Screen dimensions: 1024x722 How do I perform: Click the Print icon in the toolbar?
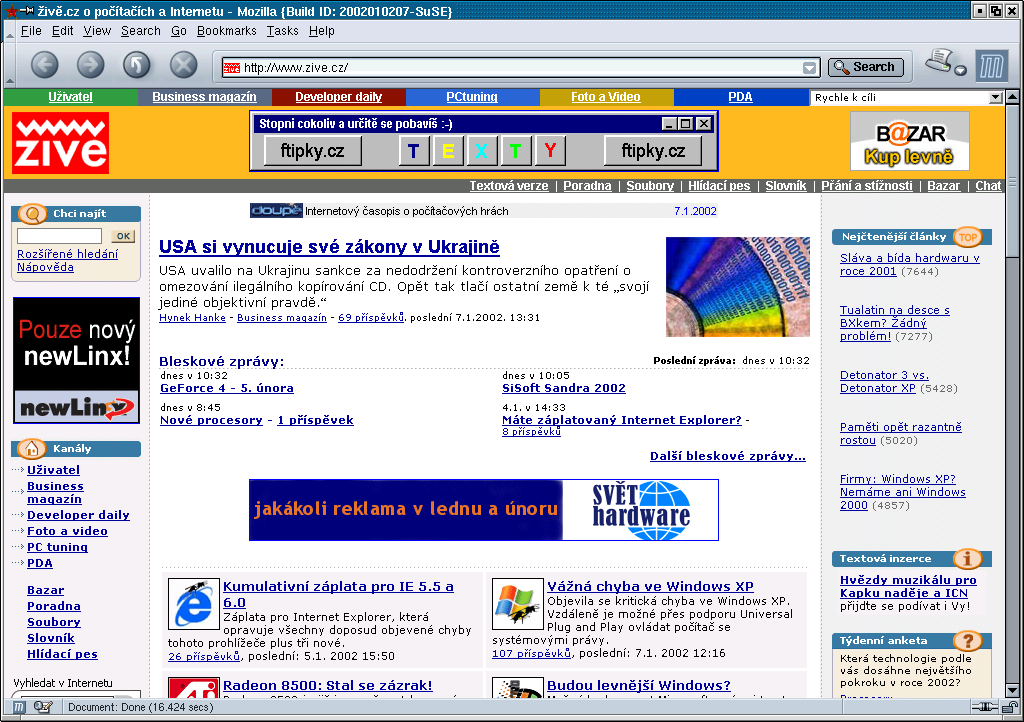pos(938,62)
